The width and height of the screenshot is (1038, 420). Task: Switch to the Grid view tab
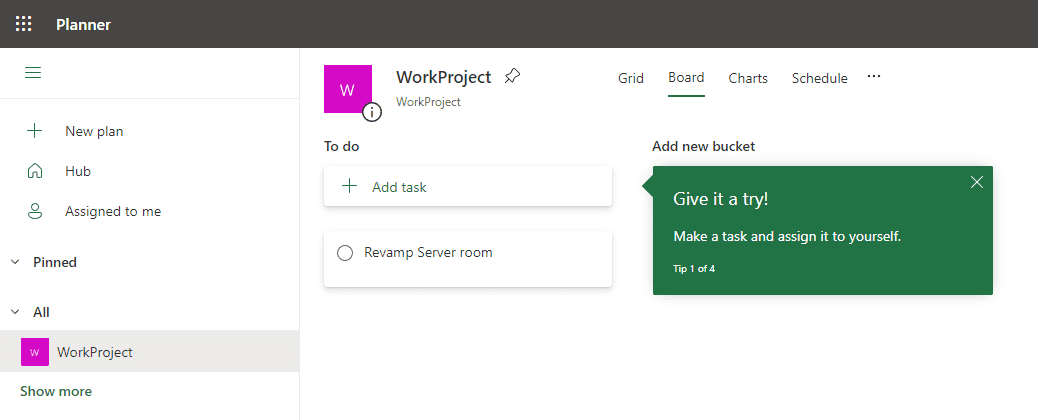631,78
